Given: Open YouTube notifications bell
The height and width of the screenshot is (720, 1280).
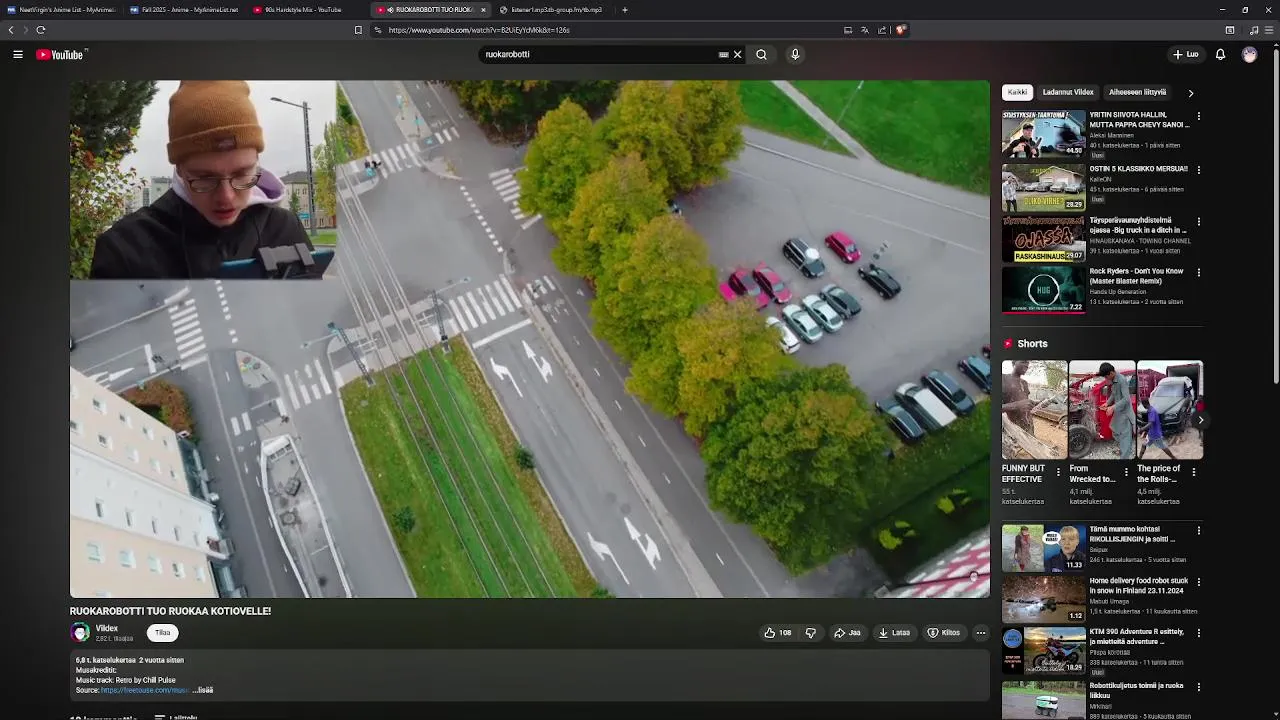Looking at the screenshot, I should pyautogui.click(x=1220, y=55).
